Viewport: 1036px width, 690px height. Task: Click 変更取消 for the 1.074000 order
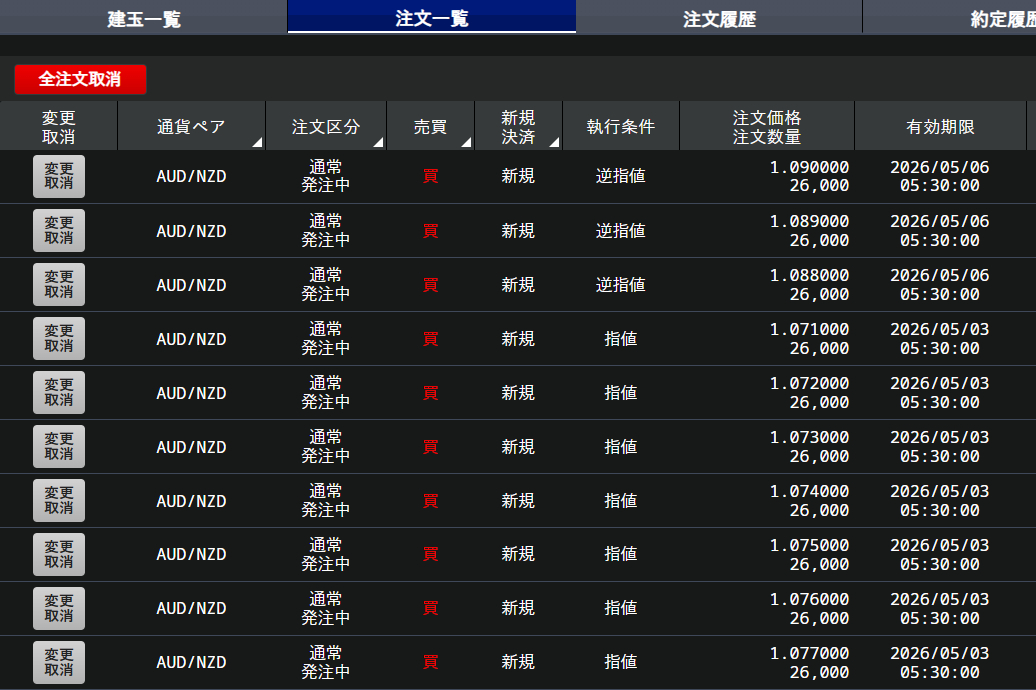tap(59, 501)
